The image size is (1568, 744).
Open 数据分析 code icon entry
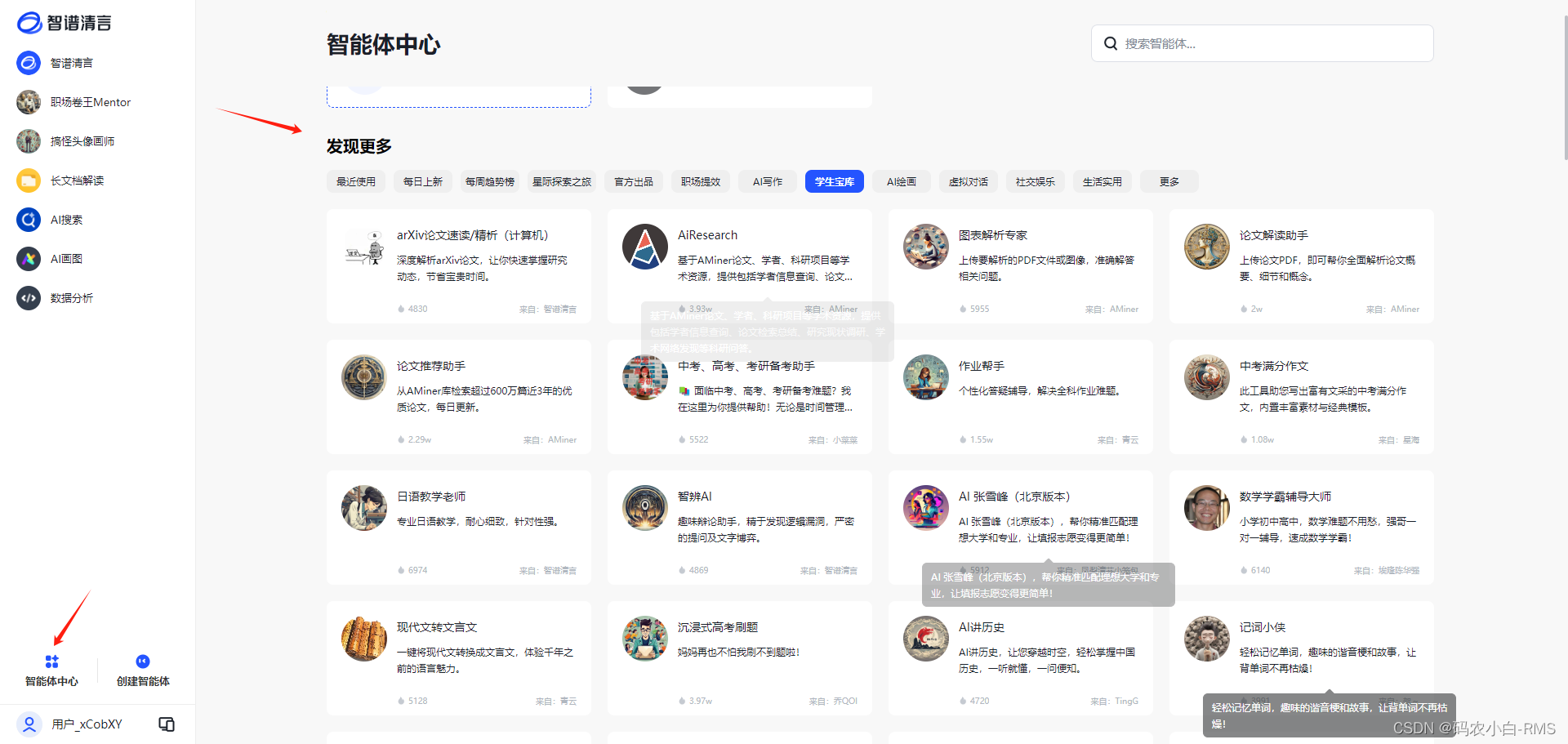coord(29,298)
